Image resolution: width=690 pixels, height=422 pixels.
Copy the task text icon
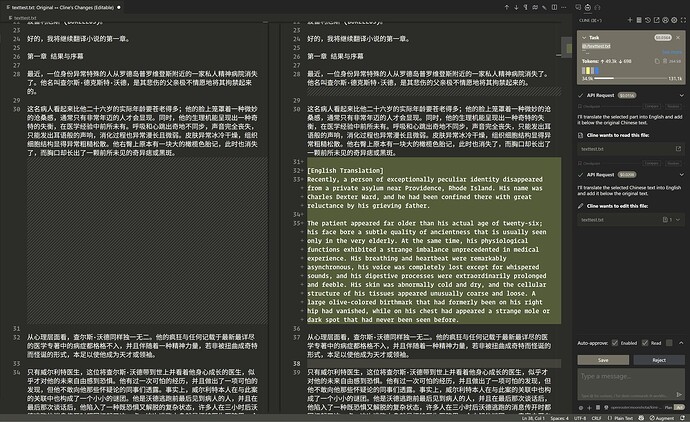tap(657, 61)
